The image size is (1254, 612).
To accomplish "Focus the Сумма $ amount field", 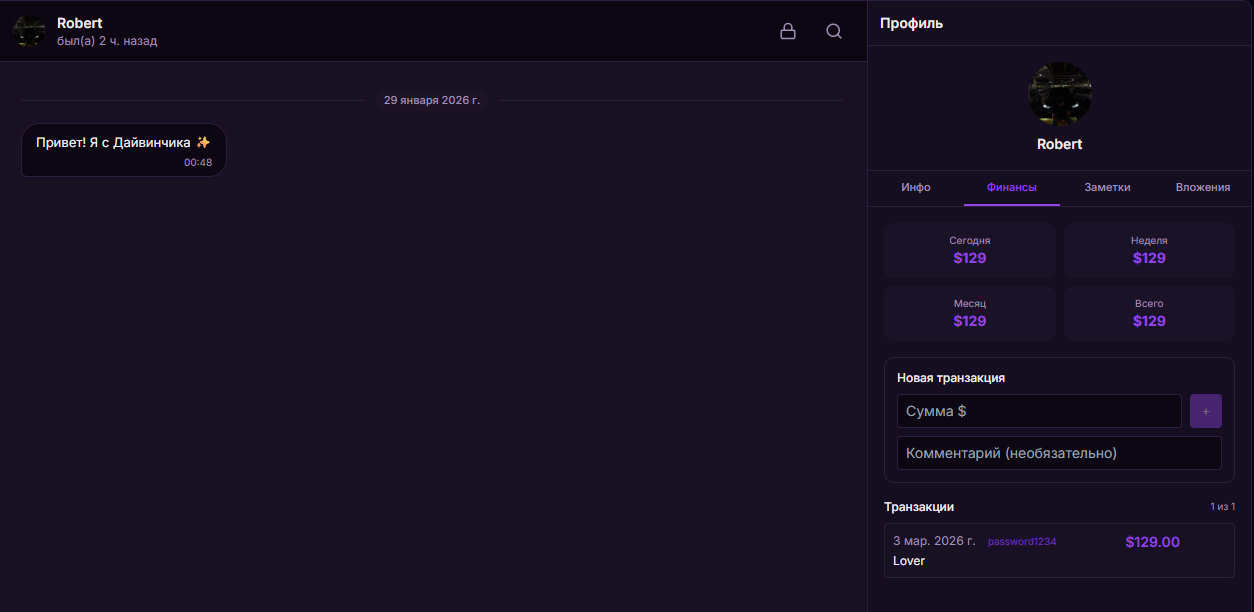I will pos(1039,411).
